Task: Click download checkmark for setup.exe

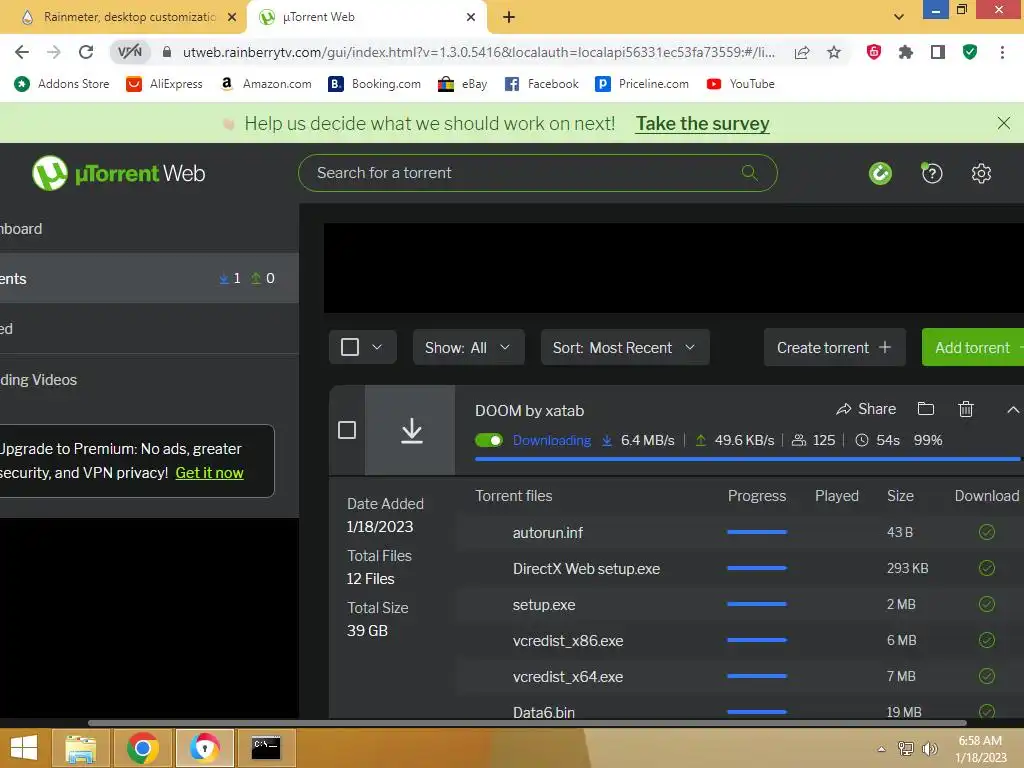Action: coord(987,604)
